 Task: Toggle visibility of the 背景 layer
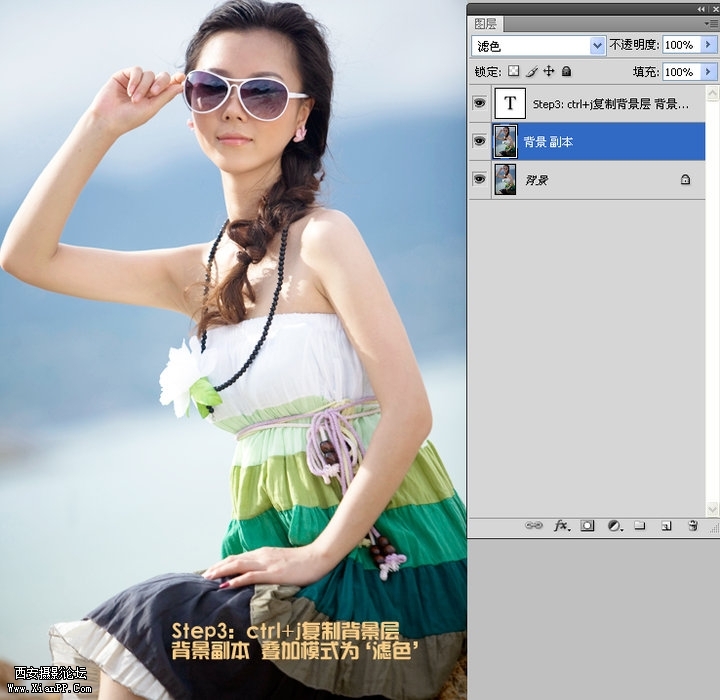(480, 179)
